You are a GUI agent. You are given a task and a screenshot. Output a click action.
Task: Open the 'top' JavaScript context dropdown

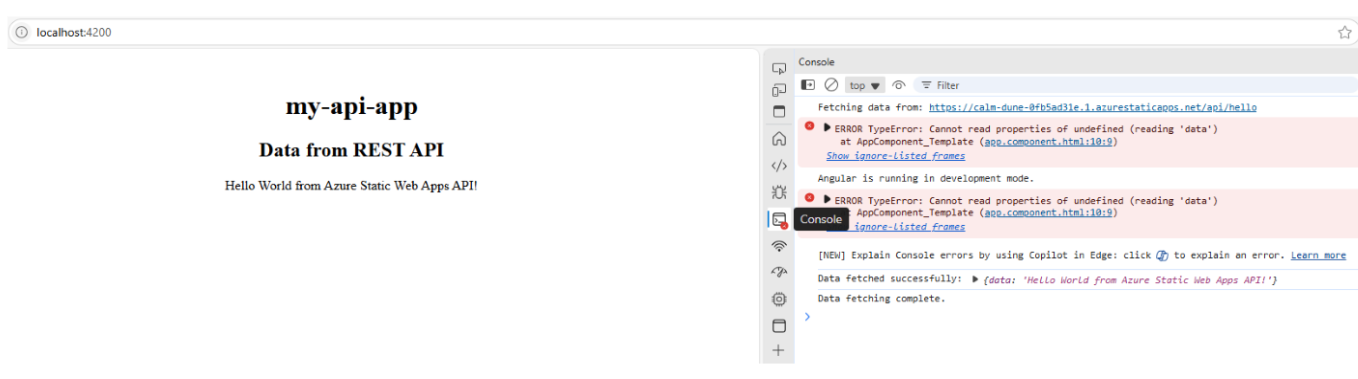click(866, 85)
